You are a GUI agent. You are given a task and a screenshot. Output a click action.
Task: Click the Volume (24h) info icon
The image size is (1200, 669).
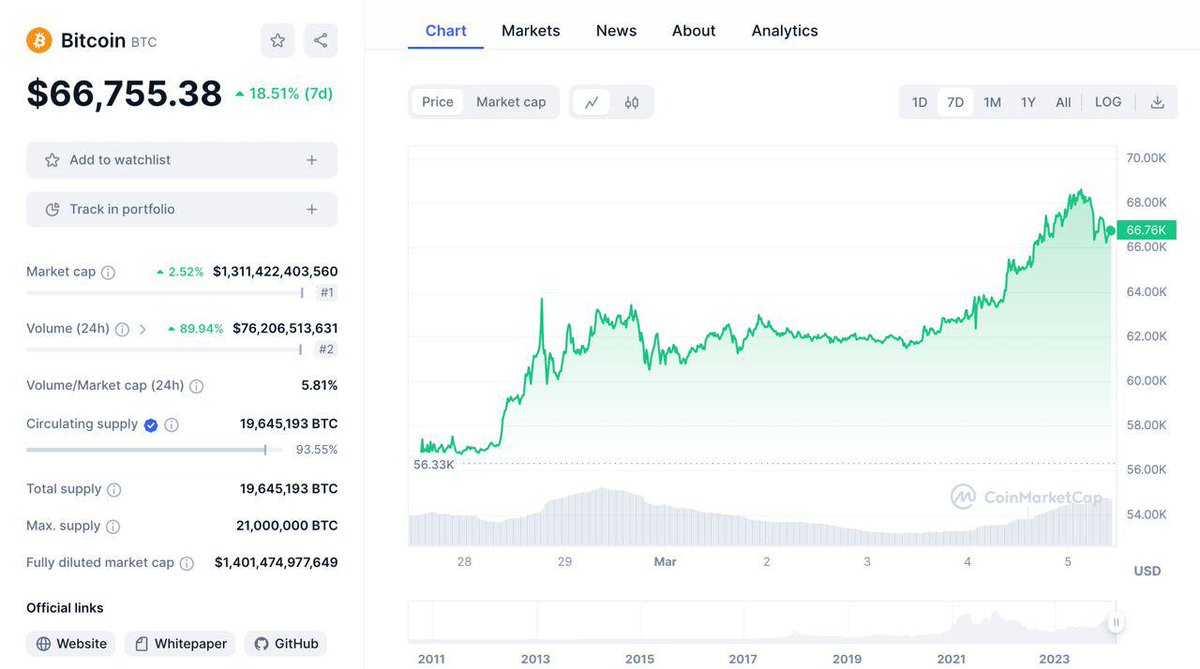(122, 329)
